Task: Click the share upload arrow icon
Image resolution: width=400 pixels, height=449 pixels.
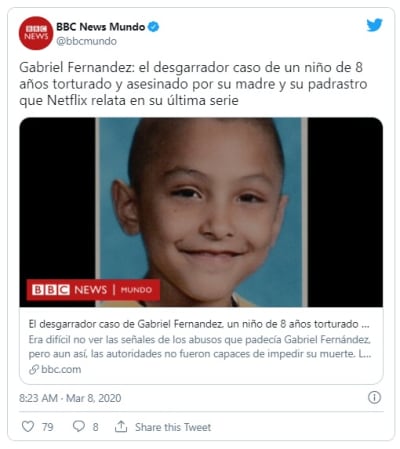Action: click(121, 426)
